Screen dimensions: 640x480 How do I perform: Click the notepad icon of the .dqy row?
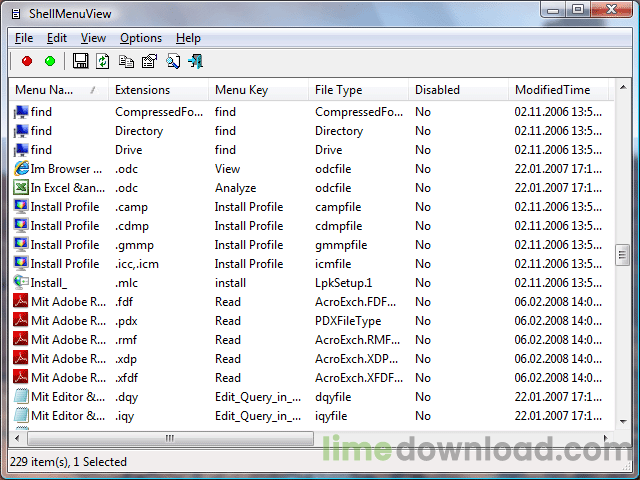(x=21, y=396)
